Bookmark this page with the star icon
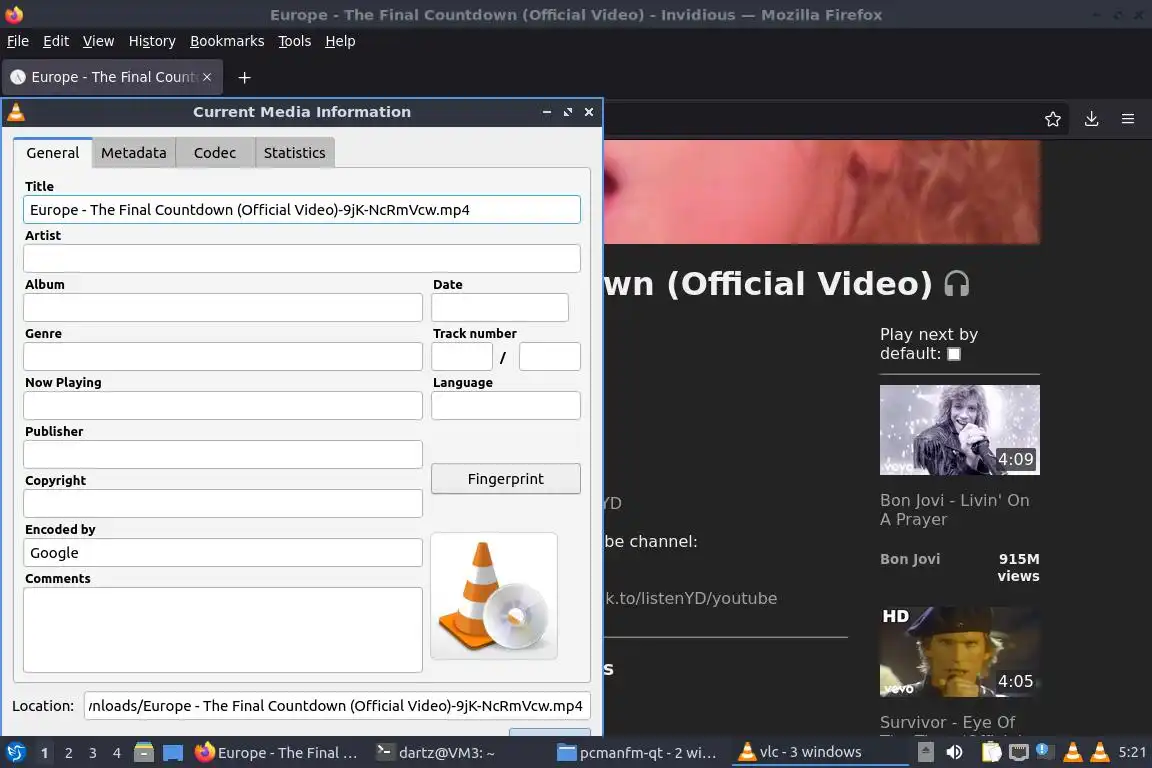 click(x=1053, y=119)
